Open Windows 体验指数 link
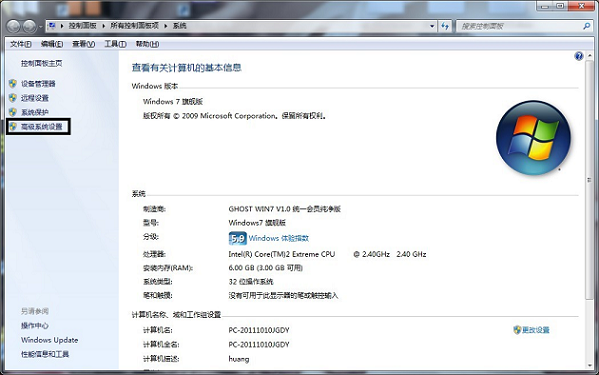The height and width of the screenshot is (375, 599). click(279, 238)
